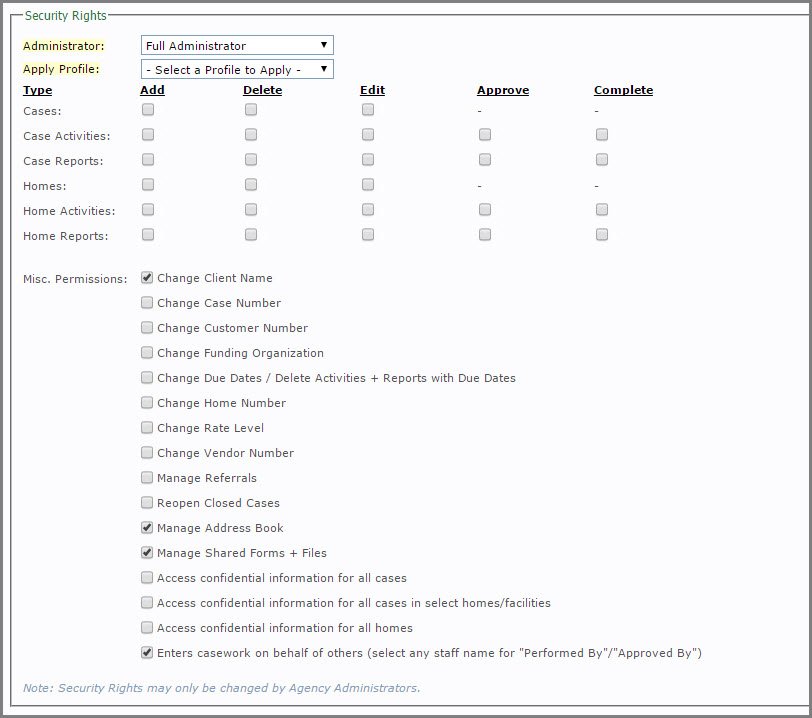Check Complete permission for Case Activities
The height and width of the screenshot is (718, 812).
pyautogui.click(x=602, y=135)
